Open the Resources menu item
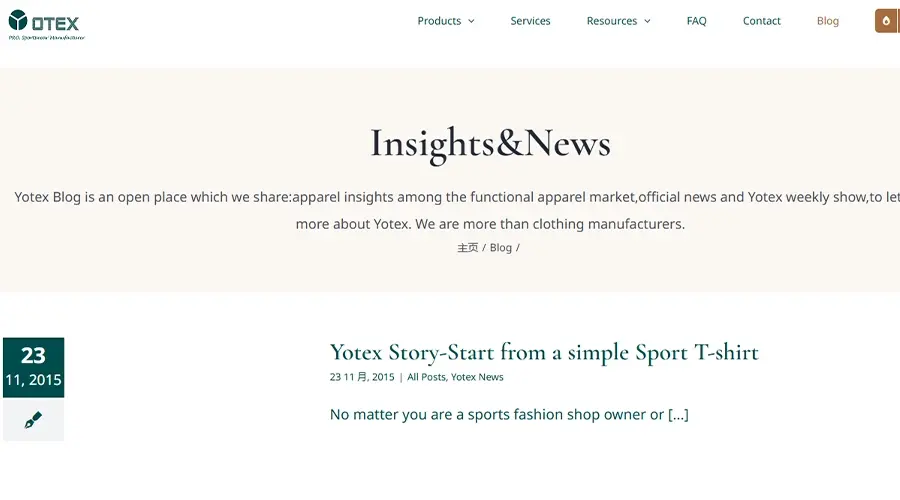The image size is (900, 500). (612, 21)
